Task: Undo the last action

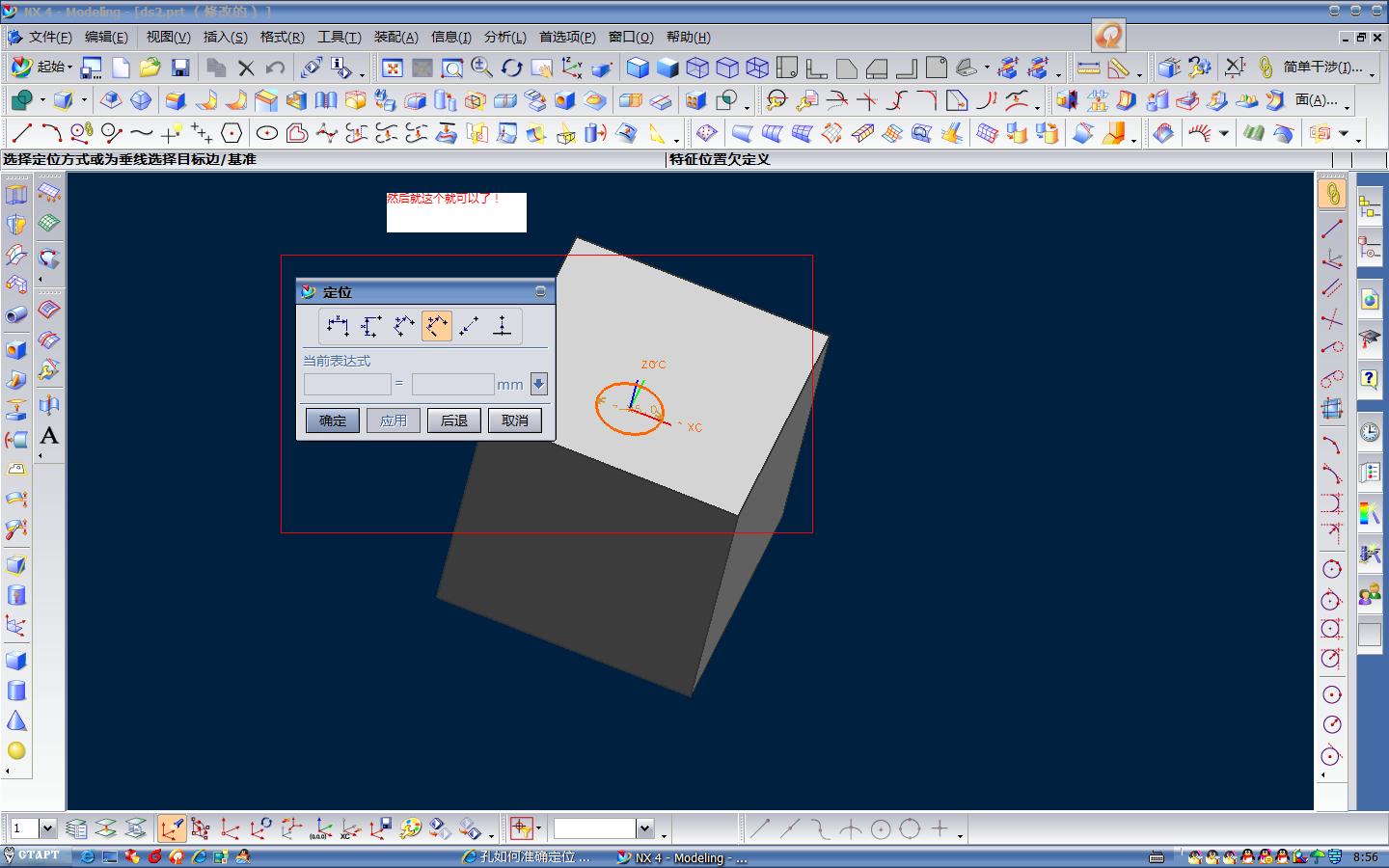Action: [275, 68]
